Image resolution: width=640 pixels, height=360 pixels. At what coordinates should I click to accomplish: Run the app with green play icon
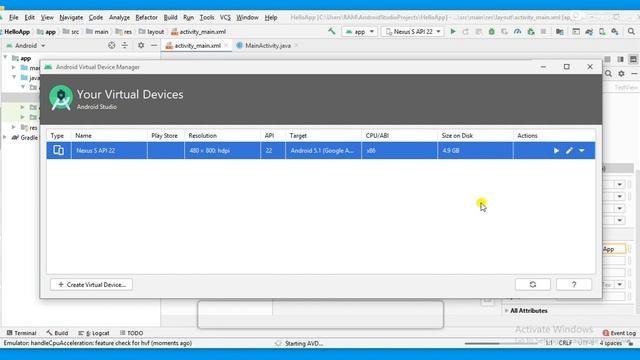click(453, 31)
